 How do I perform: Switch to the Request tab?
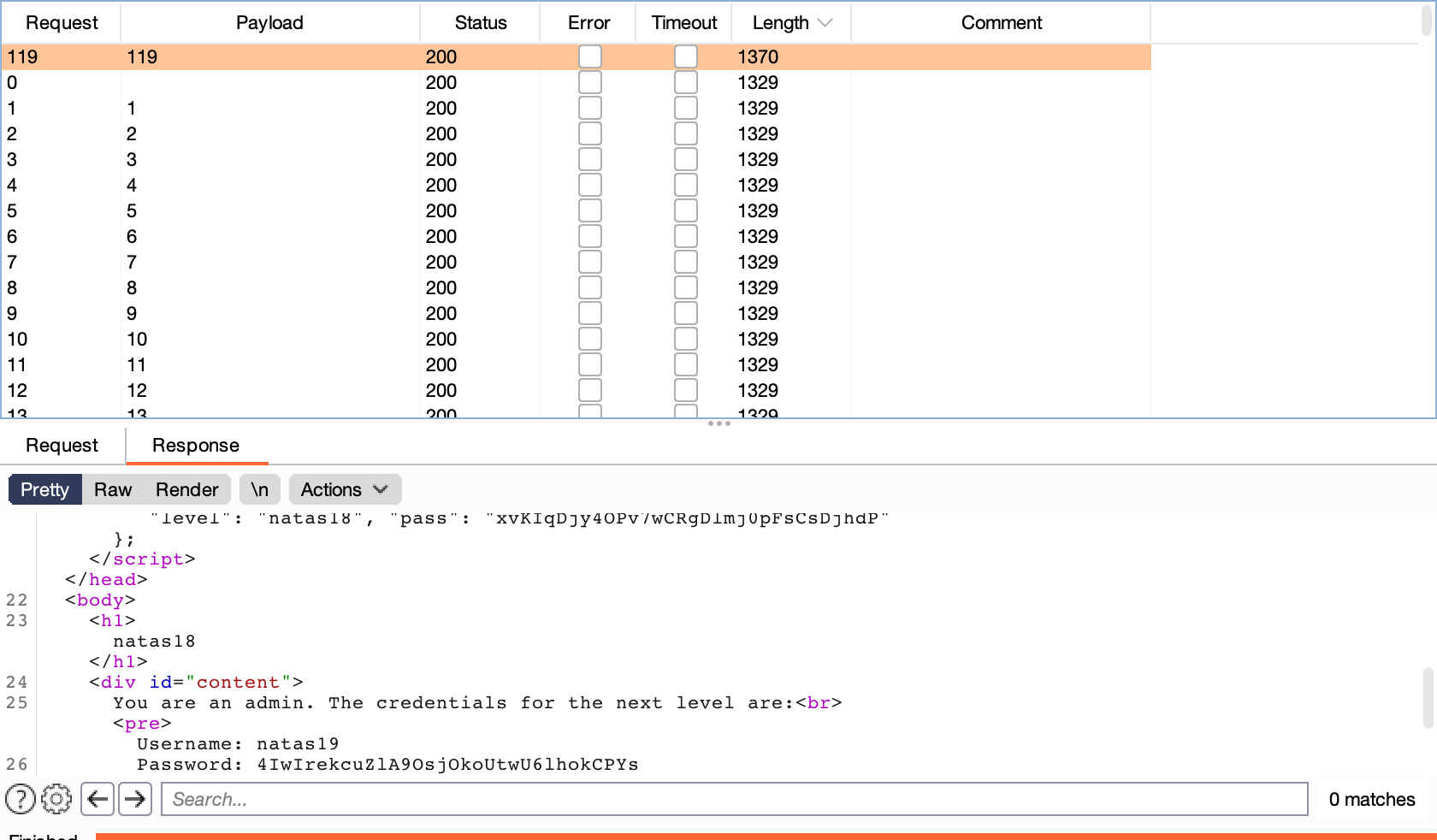(62, 445)
